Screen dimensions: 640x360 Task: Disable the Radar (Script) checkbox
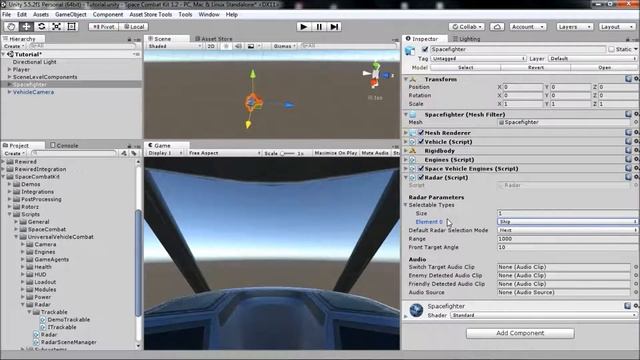click(421, 178)
